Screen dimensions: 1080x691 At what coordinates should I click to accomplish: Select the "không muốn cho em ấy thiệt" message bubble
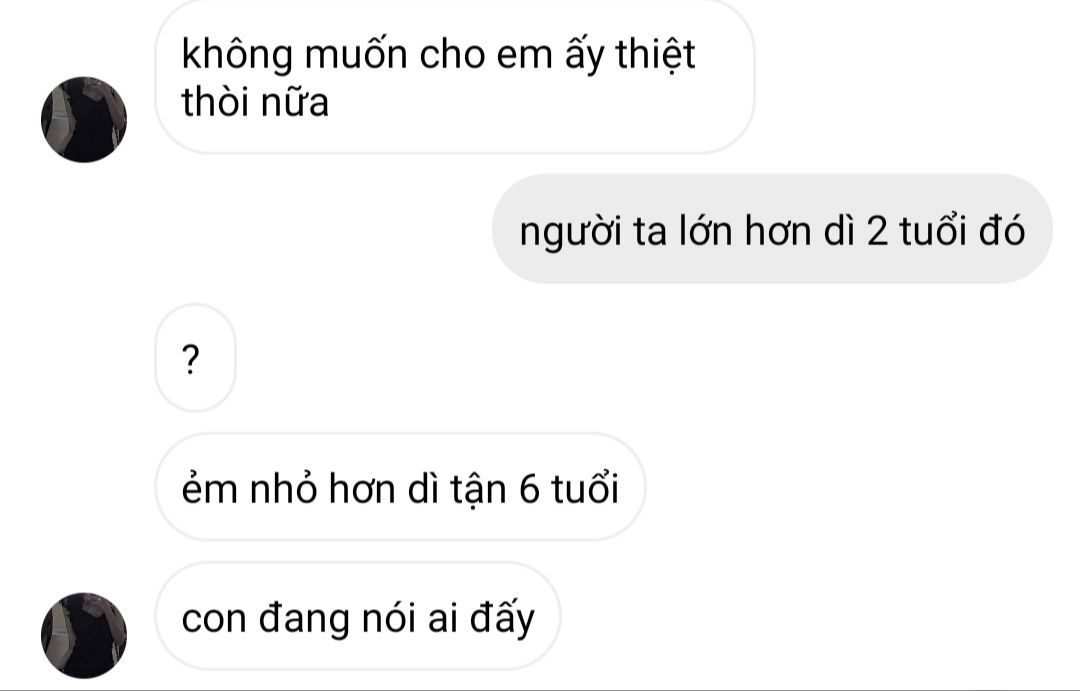pyautogui.click(x=455, y=77)
